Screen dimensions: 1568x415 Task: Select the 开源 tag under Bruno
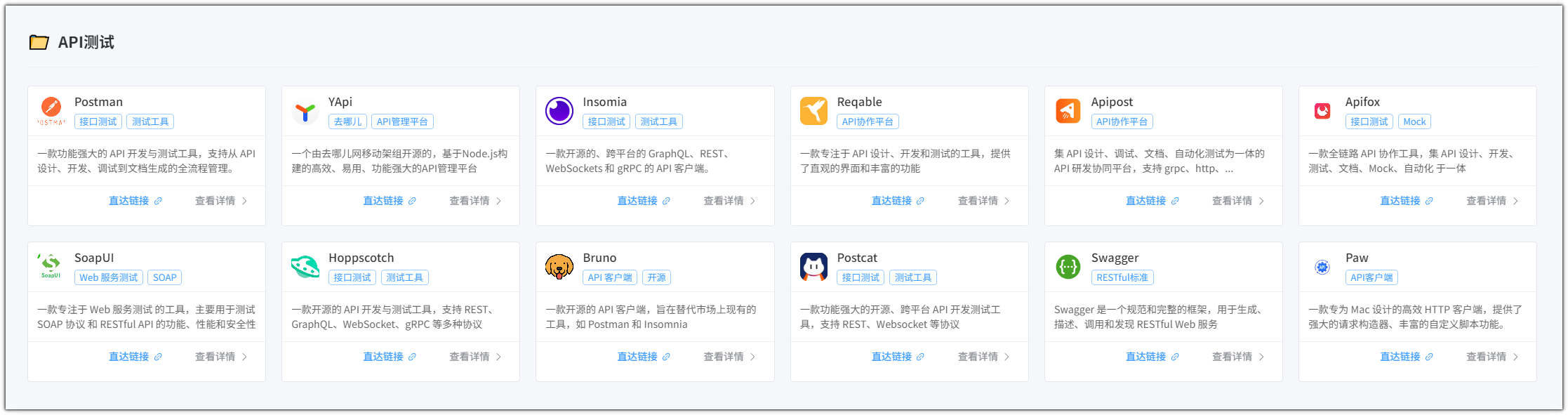656,277
